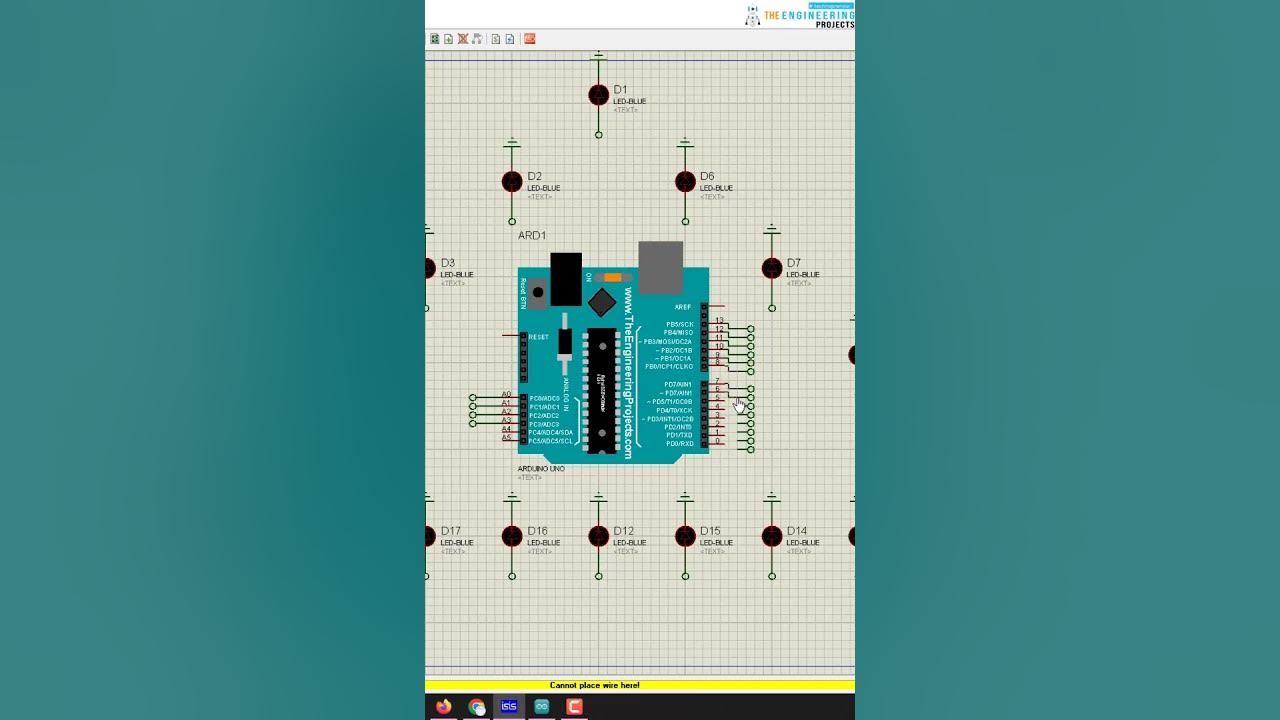This screenshot has height=720, width=1280.
Task: Switch to Proteus ISIS in the taskbar
Action: (509, 707)
